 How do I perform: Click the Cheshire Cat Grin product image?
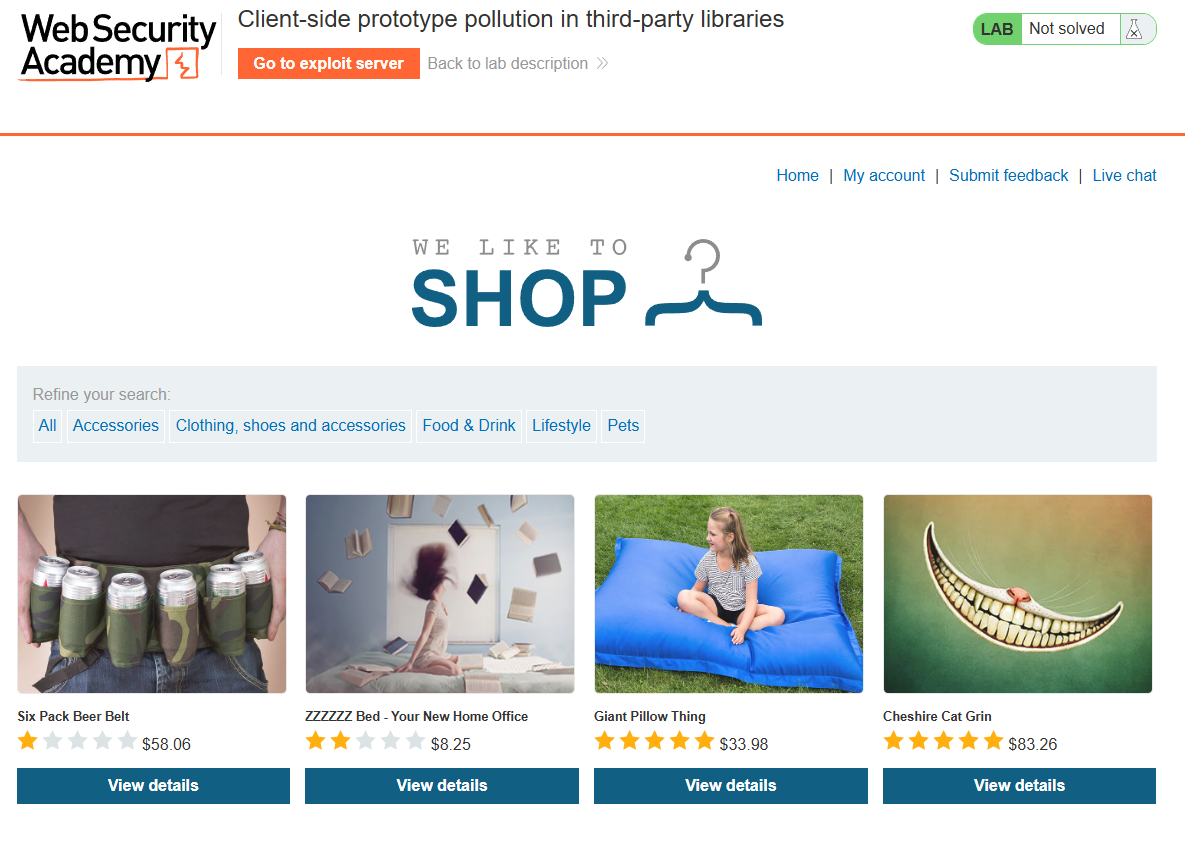click(x=1017, y=593)
